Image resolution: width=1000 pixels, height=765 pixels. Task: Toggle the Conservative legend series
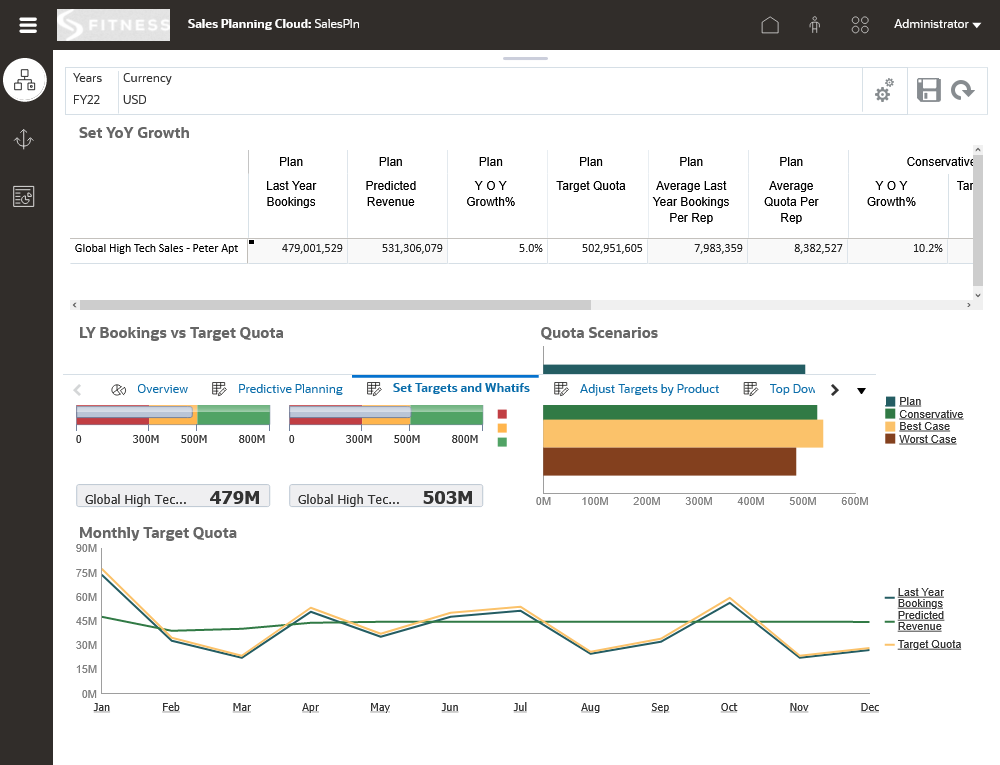(930, 414)
